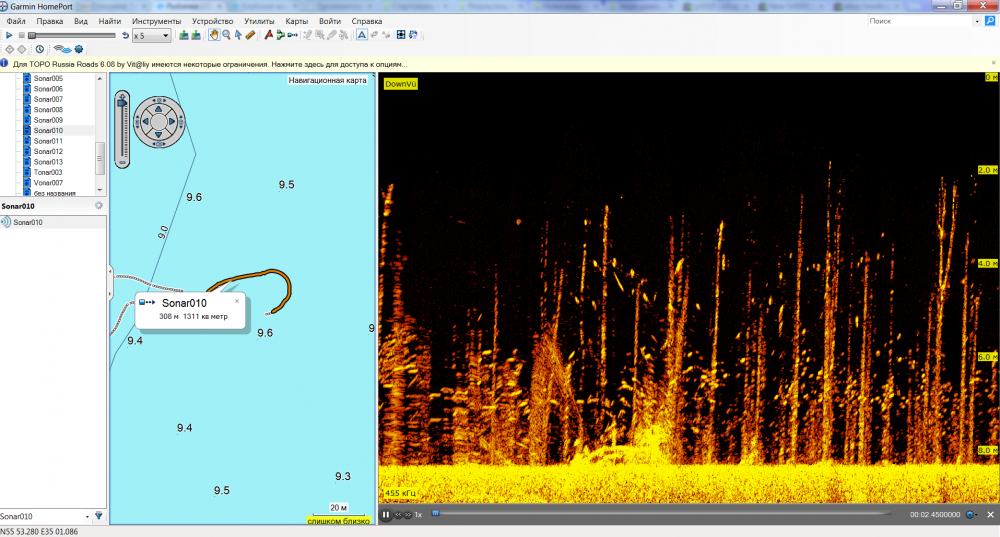The image size is (1000, 537).
Task: Open the Карты menu
Action: (296, 21)
